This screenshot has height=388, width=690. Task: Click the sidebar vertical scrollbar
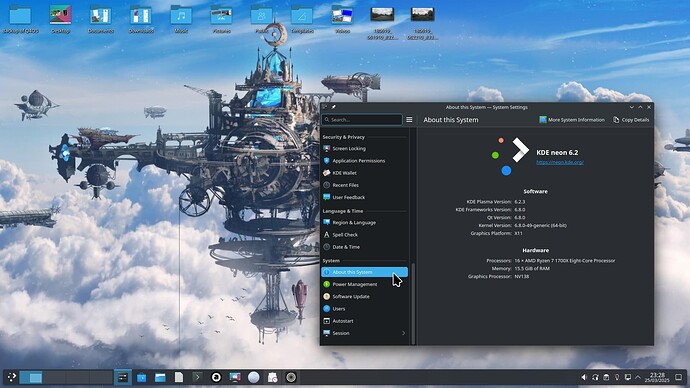tap(413, 304)
